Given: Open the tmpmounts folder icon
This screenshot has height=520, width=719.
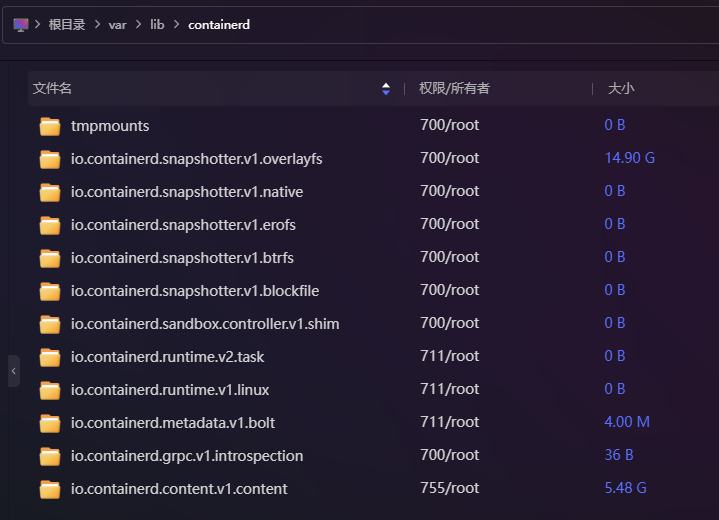Looking at the screenshot, I should [50, 126].
